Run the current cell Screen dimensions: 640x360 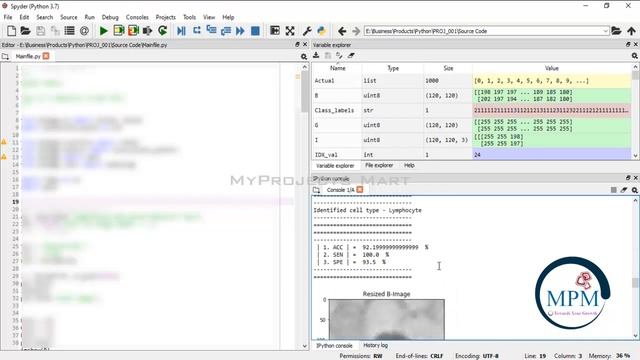point(119,31)
